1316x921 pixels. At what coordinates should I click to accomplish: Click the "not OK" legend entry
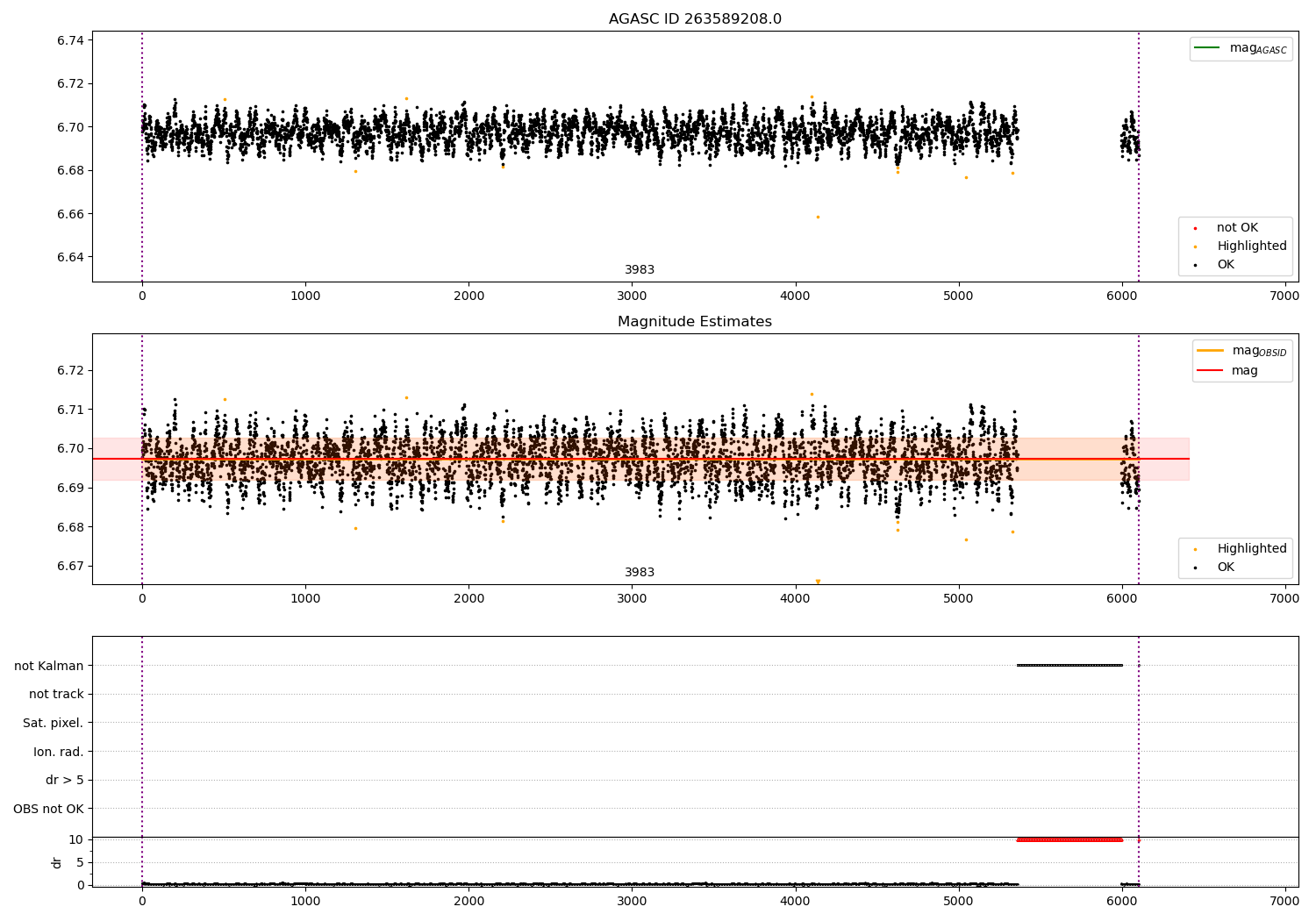(x=1237, y=228)
